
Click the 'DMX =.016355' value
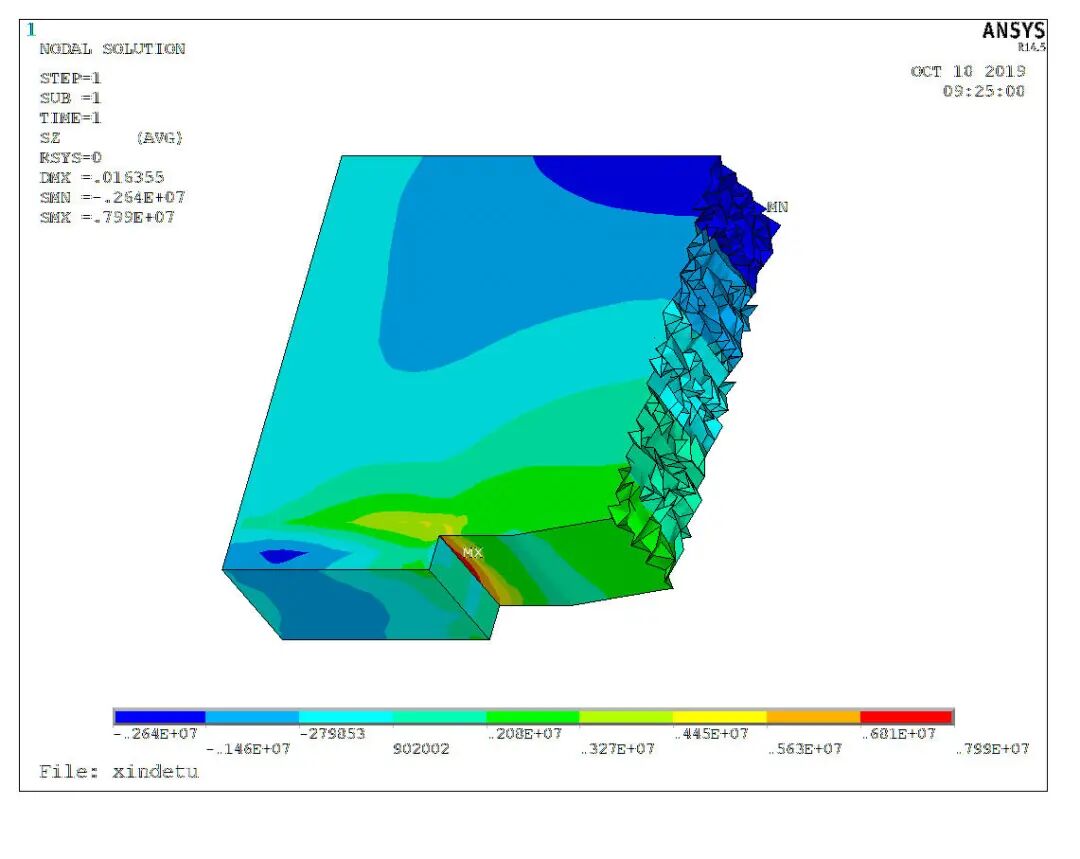pyautogui.click(x=102, y=178)
